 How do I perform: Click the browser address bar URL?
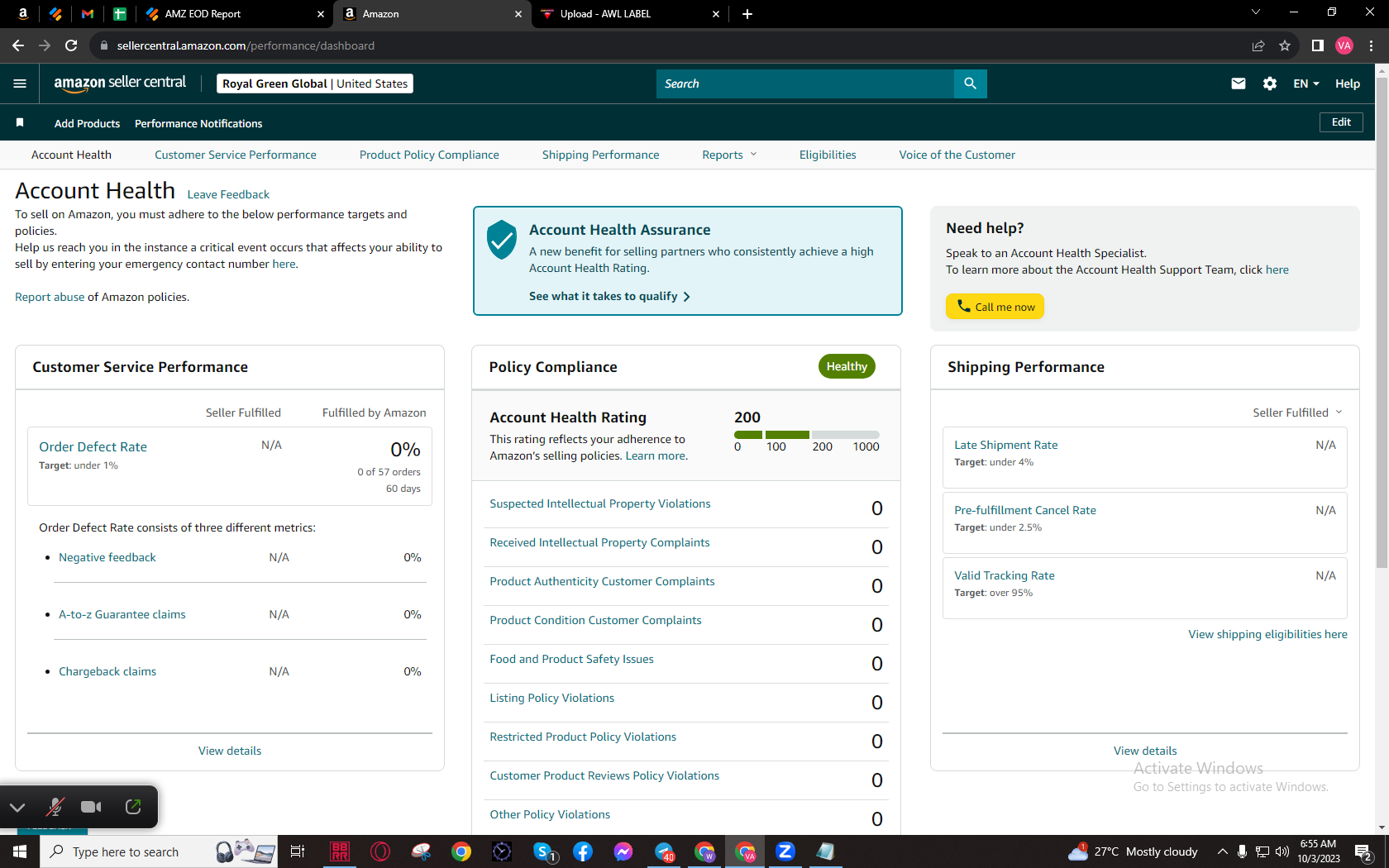click(x=246, y=45)
